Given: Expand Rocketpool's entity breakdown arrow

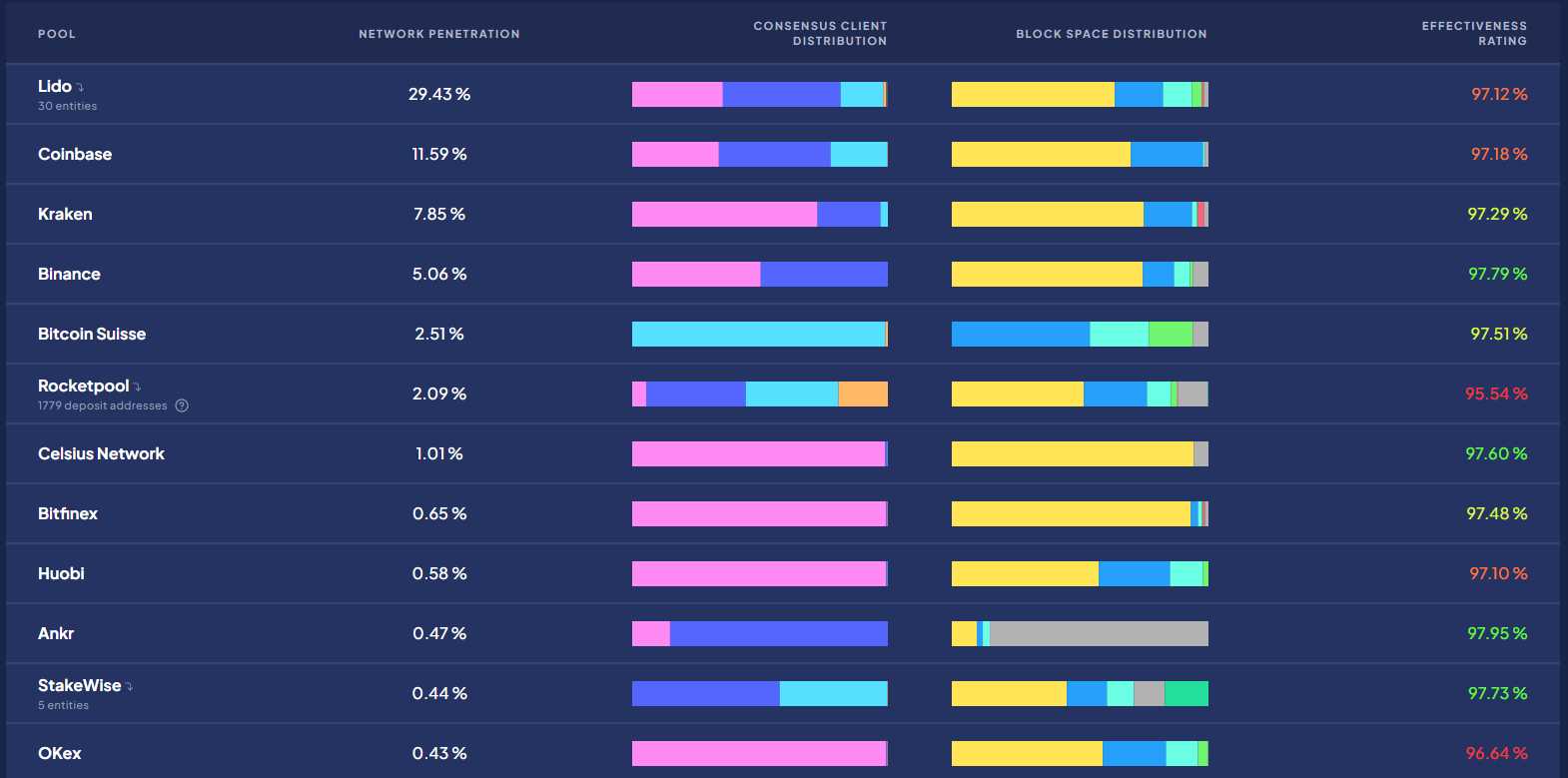Looking at the screenshot, I should (136, 386).
